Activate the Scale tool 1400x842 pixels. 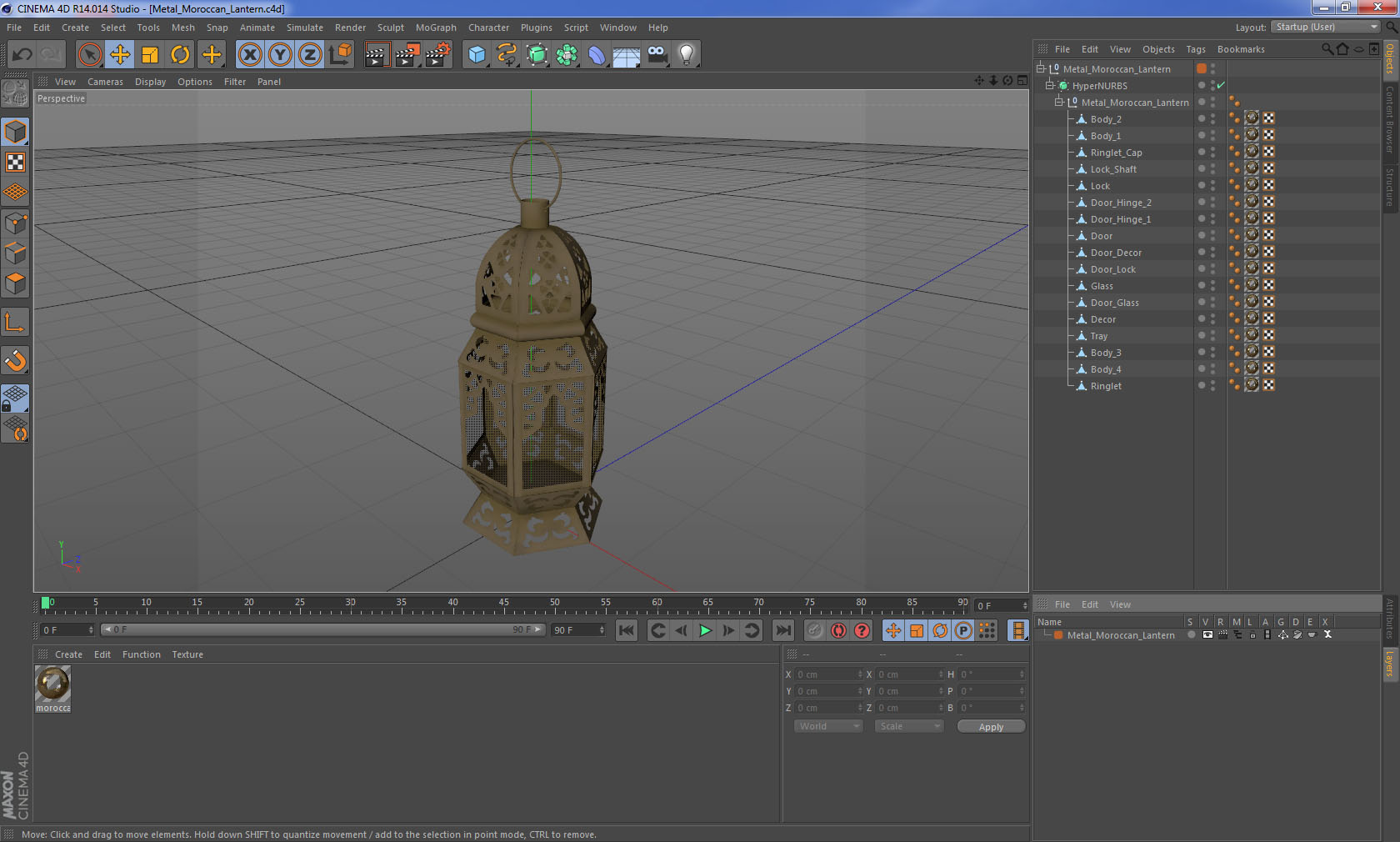[x=150, y=55]
